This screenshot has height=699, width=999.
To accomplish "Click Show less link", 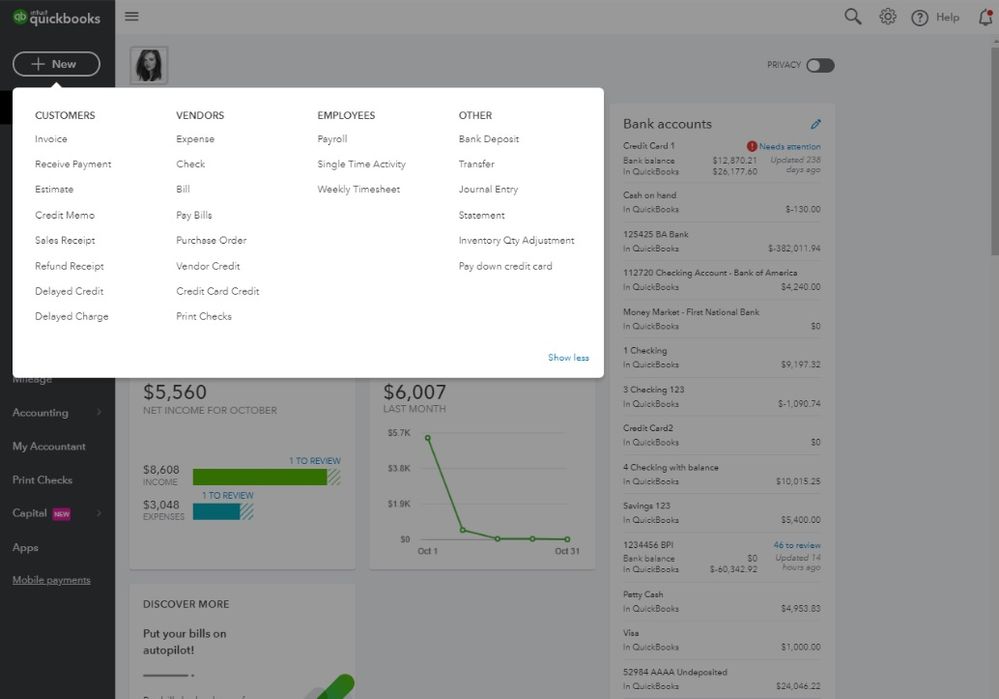I will pyautogui.click(x=568, y=357).
